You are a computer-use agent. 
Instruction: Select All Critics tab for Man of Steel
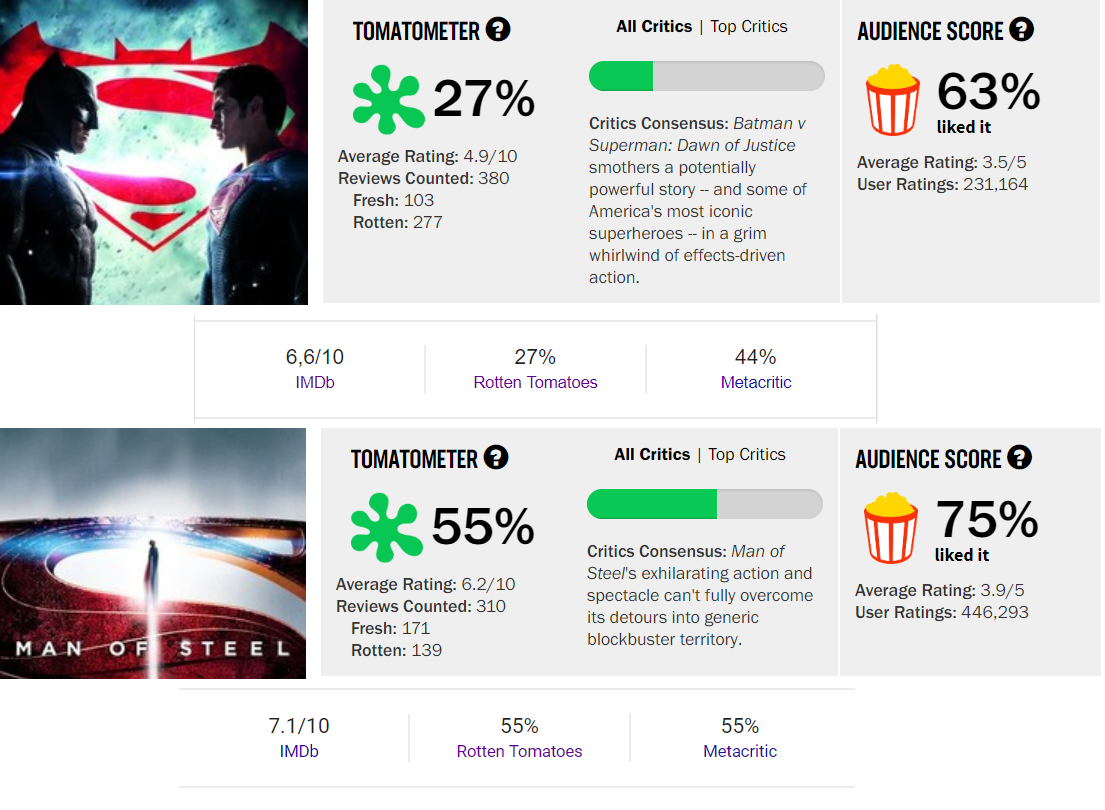pyautogui.click(x=652, y=455)
